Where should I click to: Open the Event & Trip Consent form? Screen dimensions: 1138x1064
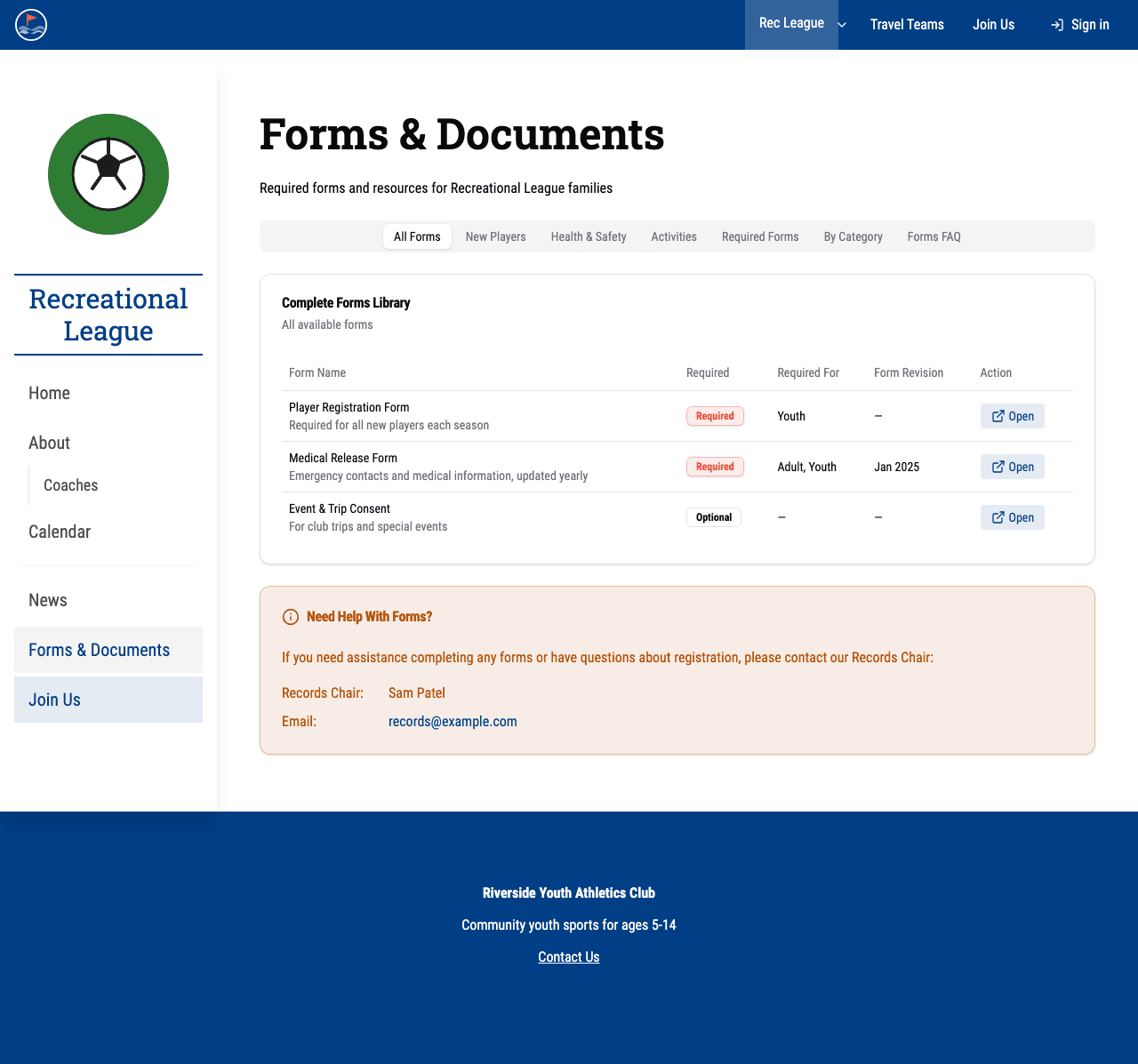[1012, 517]
